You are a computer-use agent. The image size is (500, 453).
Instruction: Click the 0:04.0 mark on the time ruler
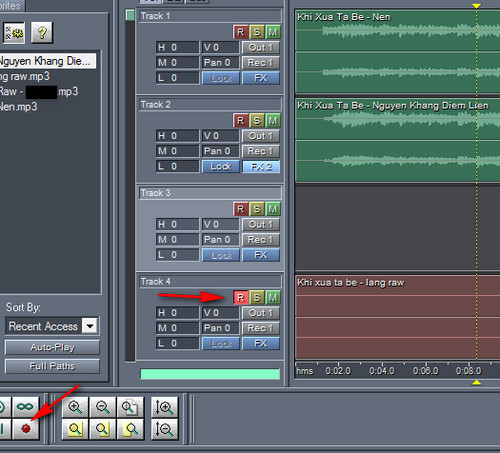coord(382,371)
